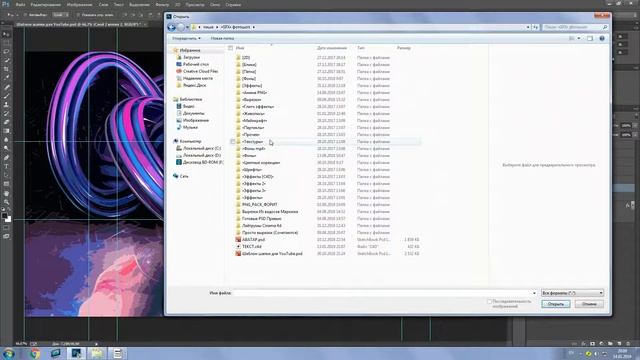Open the Все форматы file type dropdown

point(572,293)
